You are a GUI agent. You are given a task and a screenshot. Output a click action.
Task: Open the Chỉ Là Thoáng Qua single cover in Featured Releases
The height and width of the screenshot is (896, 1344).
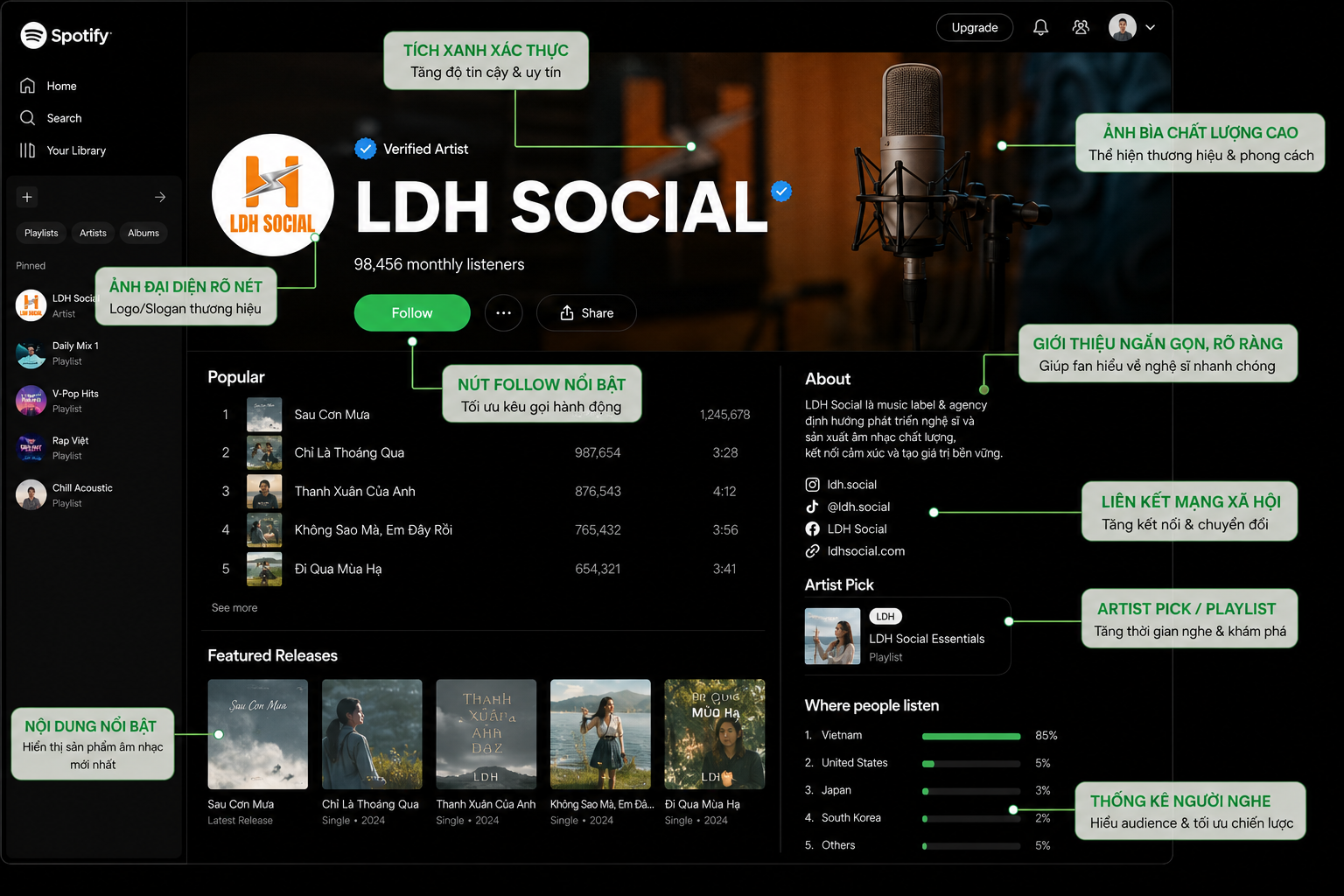(x=372, y=734)
